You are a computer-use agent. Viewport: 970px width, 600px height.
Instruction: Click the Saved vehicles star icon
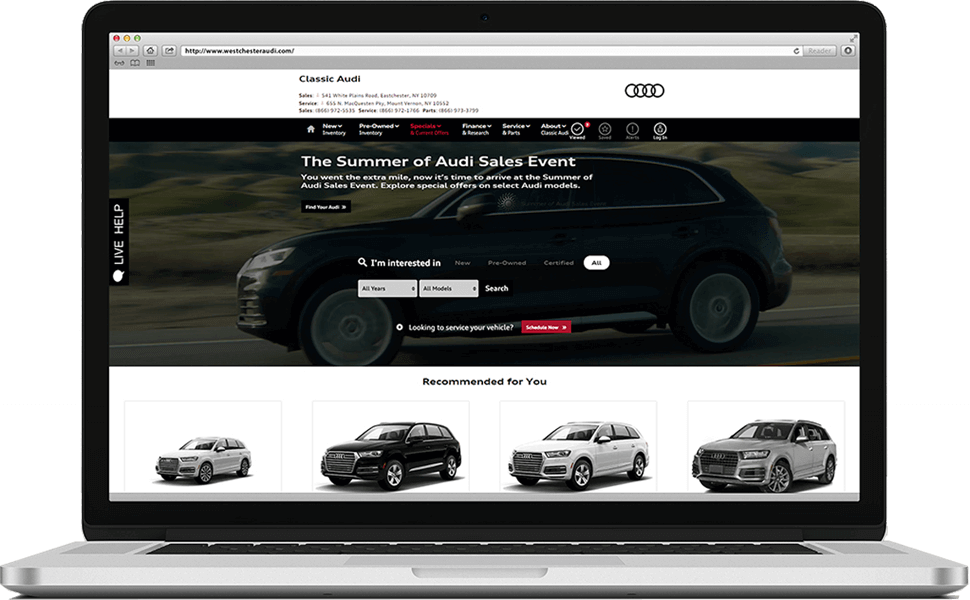[x=604, y=128]
